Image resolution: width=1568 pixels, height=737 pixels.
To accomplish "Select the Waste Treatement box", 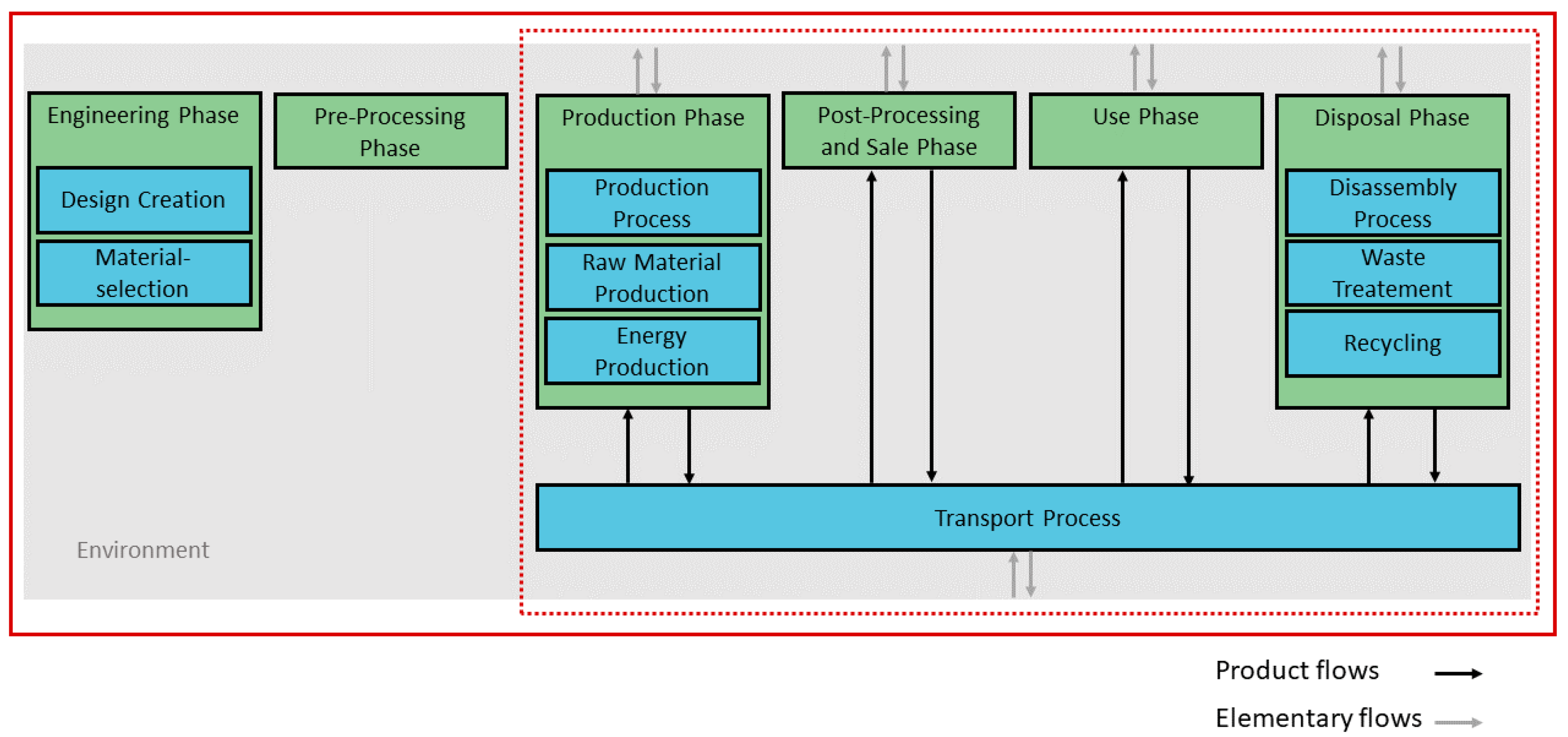I will click(1393, 273).
